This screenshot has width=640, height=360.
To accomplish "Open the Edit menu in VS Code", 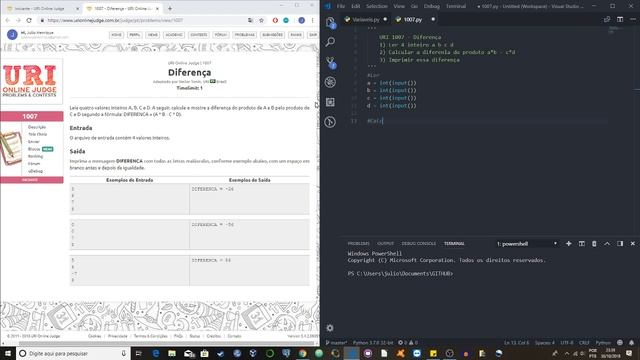I will point(356,6).
